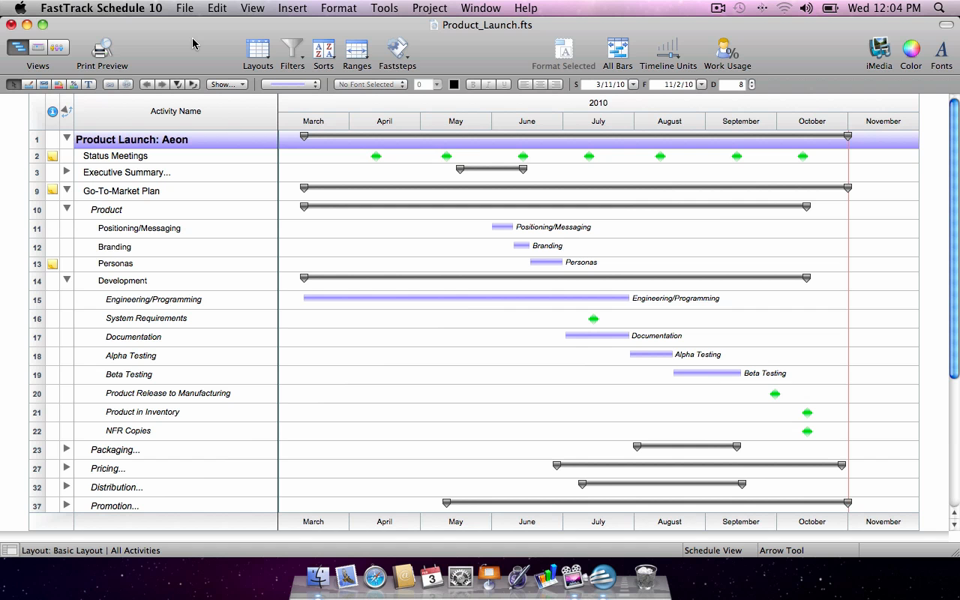Screen dimensions: 960x600
Task: Click the All Bars icon
Action: click(618, 49)
